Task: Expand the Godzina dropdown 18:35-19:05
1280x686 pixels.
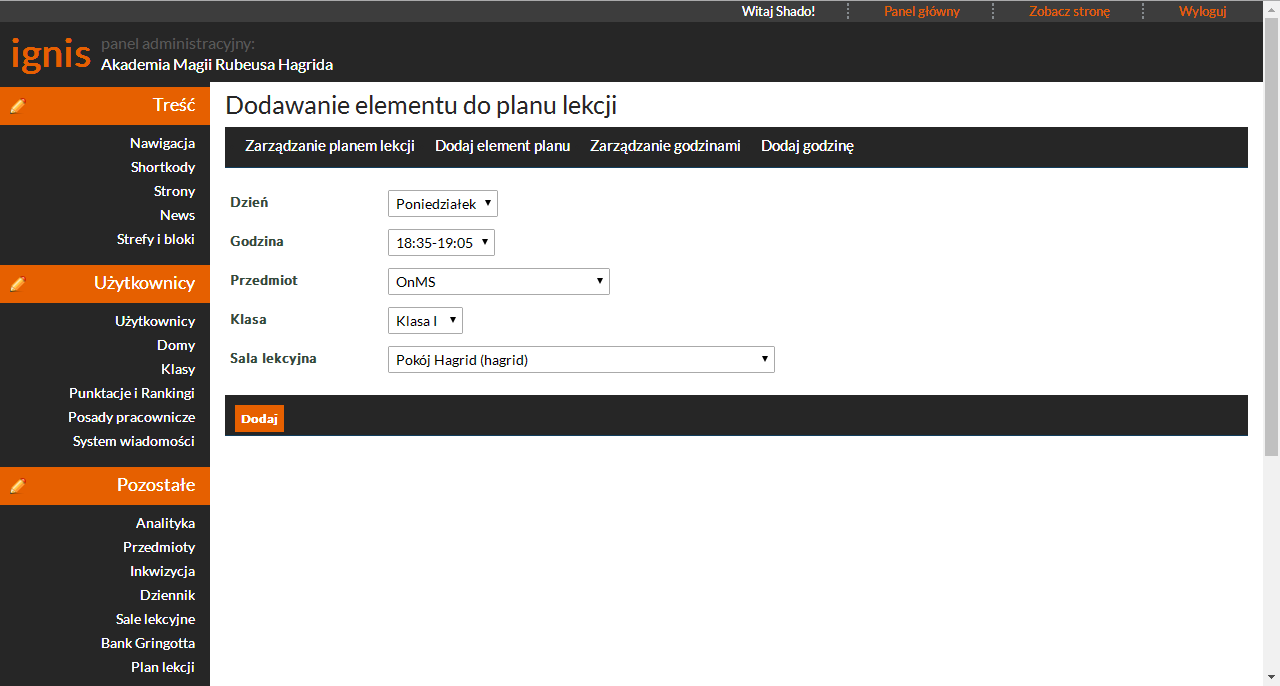Action: 441,242
